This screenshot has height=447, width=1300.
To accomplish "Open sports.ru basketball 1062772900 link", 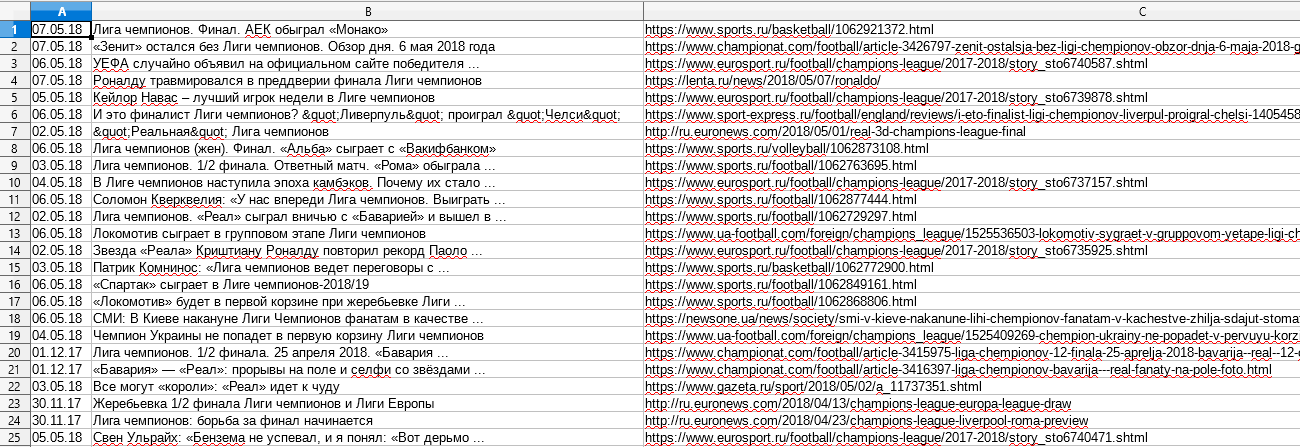I will pos(789,268).
